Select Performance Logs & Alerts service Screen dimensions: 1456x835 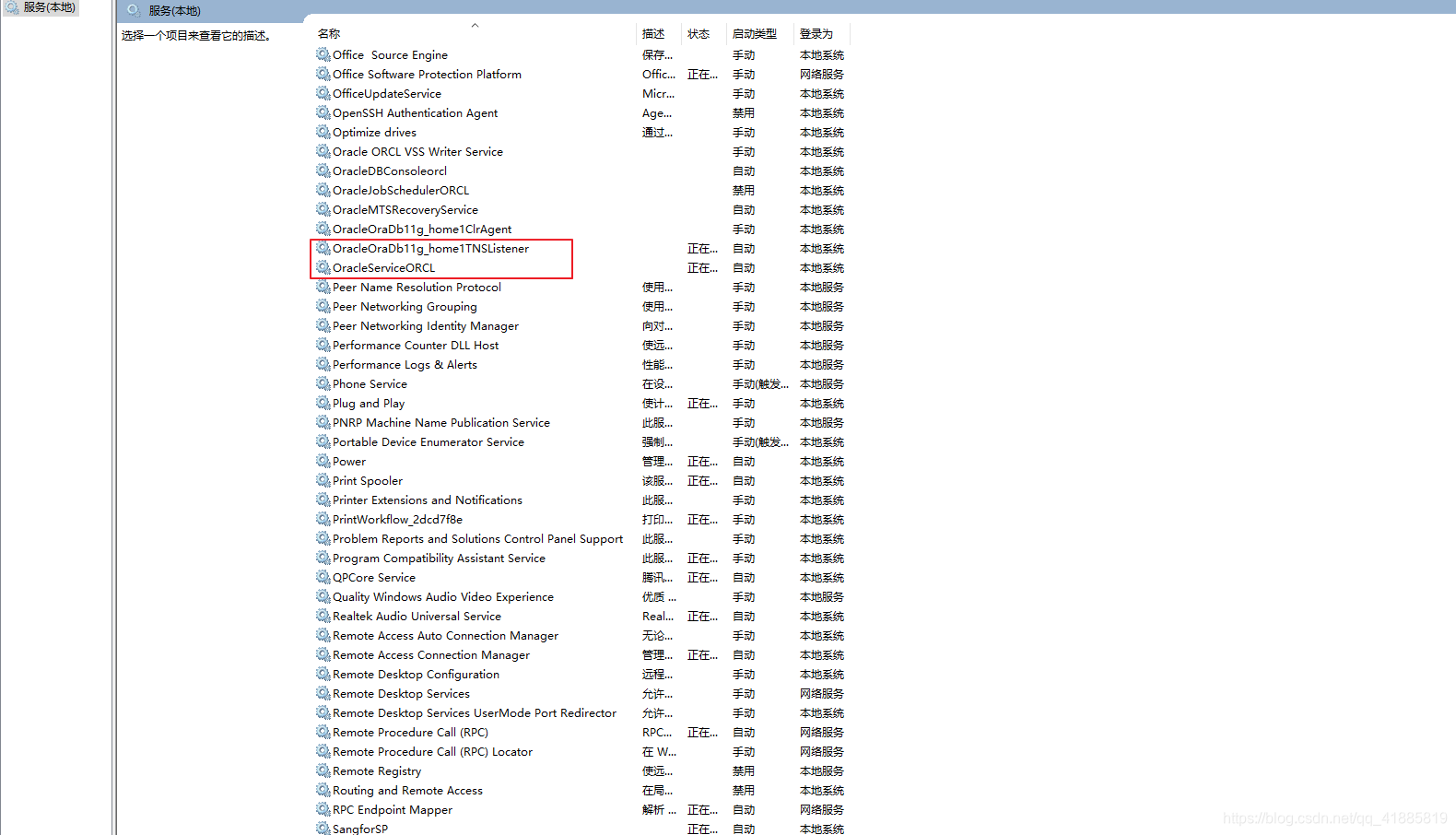click(581, 364)
